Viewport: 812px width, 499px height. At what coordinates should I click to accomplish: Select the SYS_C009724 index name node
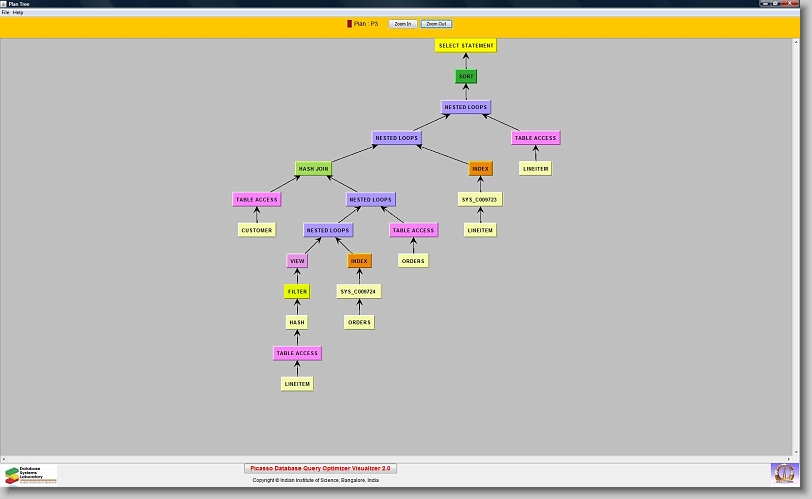[x=358, y=292]
